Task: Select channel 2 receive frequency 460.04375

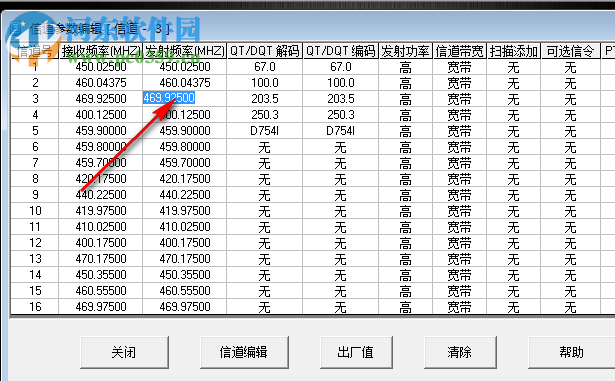Action: pyautogui.click(x=101, y=83)
